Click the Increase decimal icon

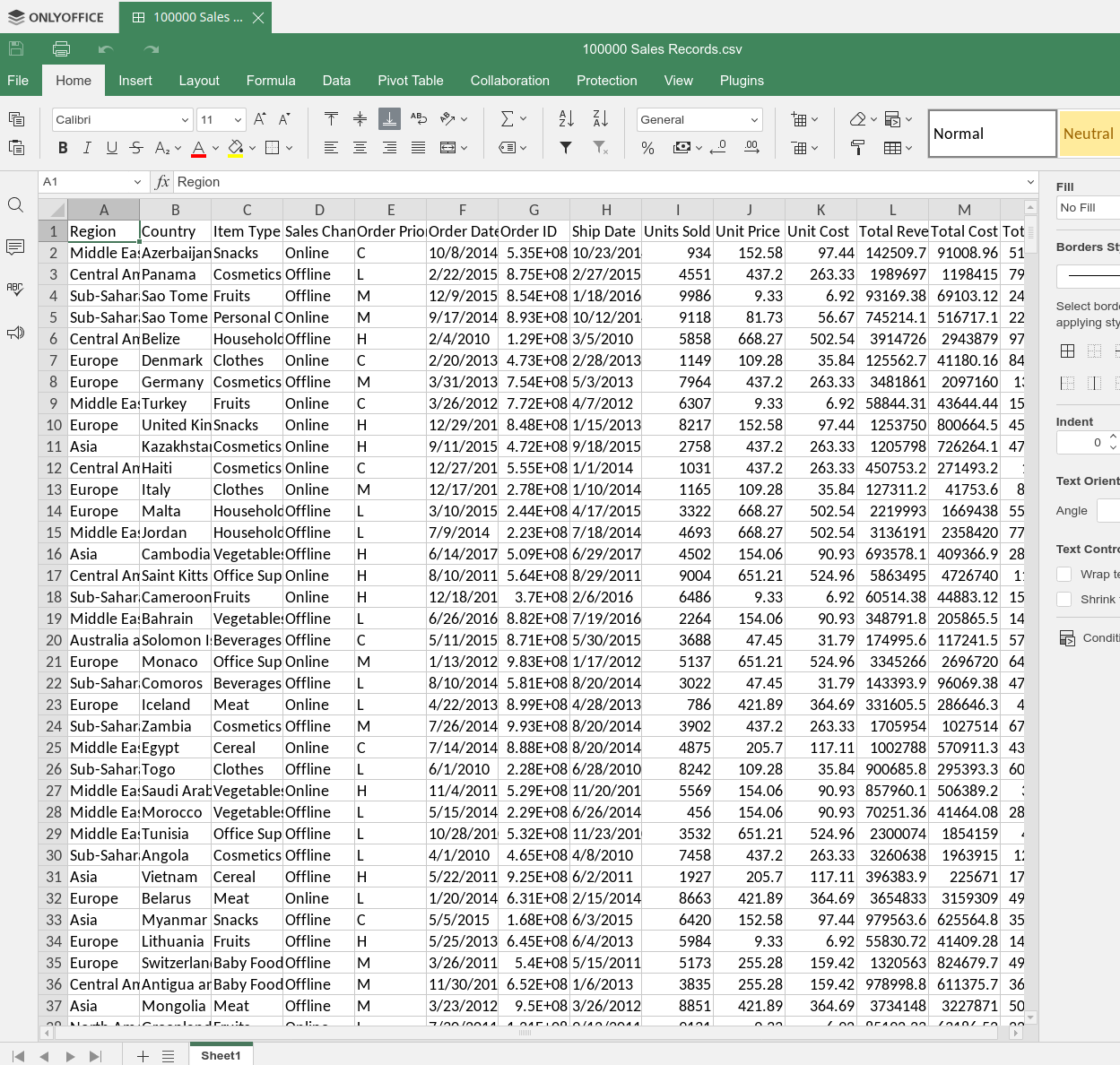(x=751, y=148)
